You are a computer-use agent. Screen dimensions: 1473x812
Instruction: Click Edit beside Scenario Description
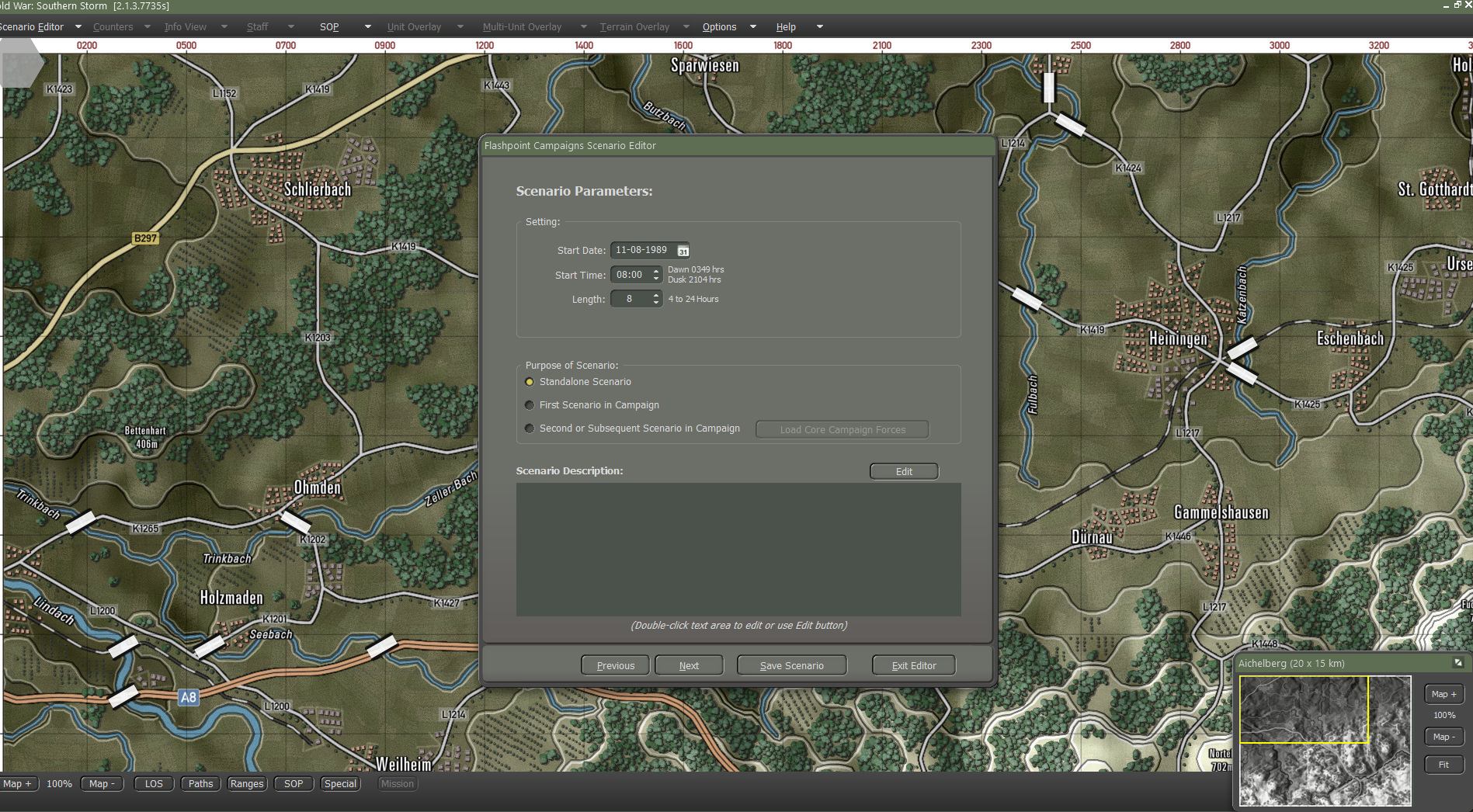[x=904, y=471]
